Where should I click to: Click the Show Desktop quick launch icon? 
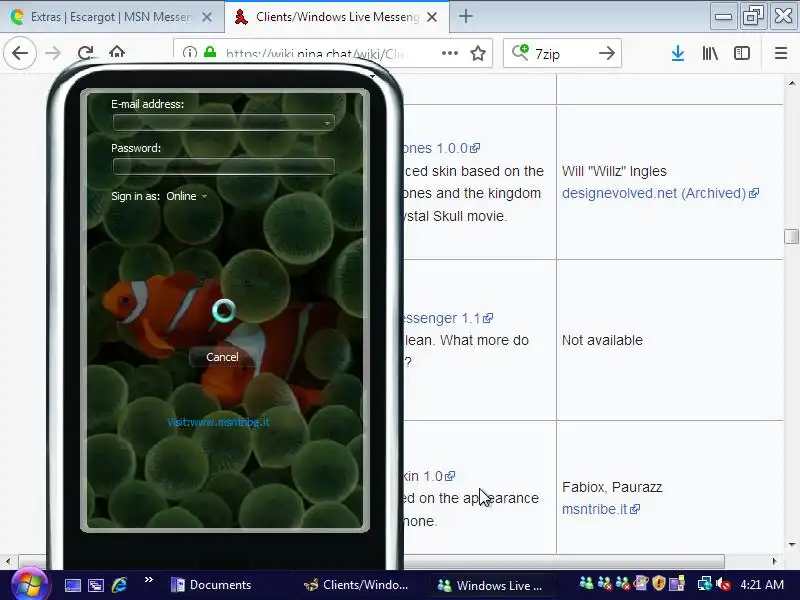(72, 585)
